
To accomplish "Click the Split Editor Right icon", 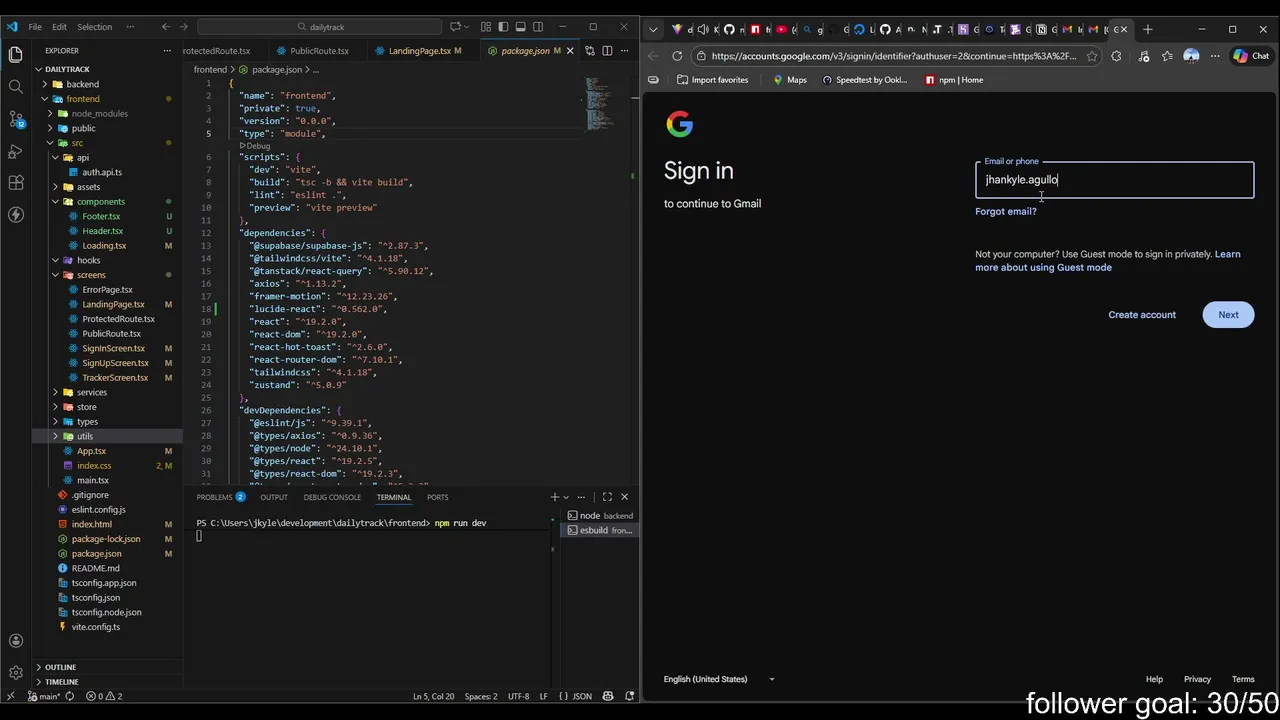I will point(606,51).
